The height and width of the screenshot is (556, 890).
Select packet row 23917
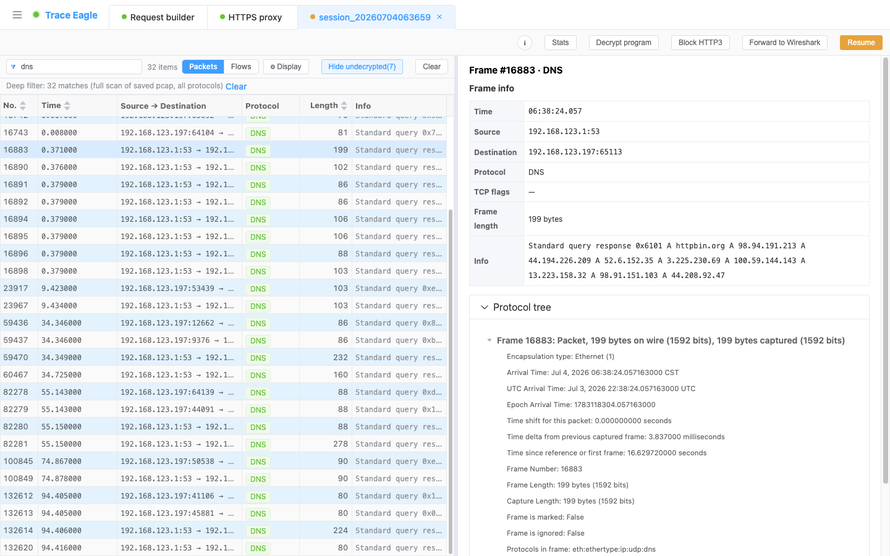(x=223, y=288)
